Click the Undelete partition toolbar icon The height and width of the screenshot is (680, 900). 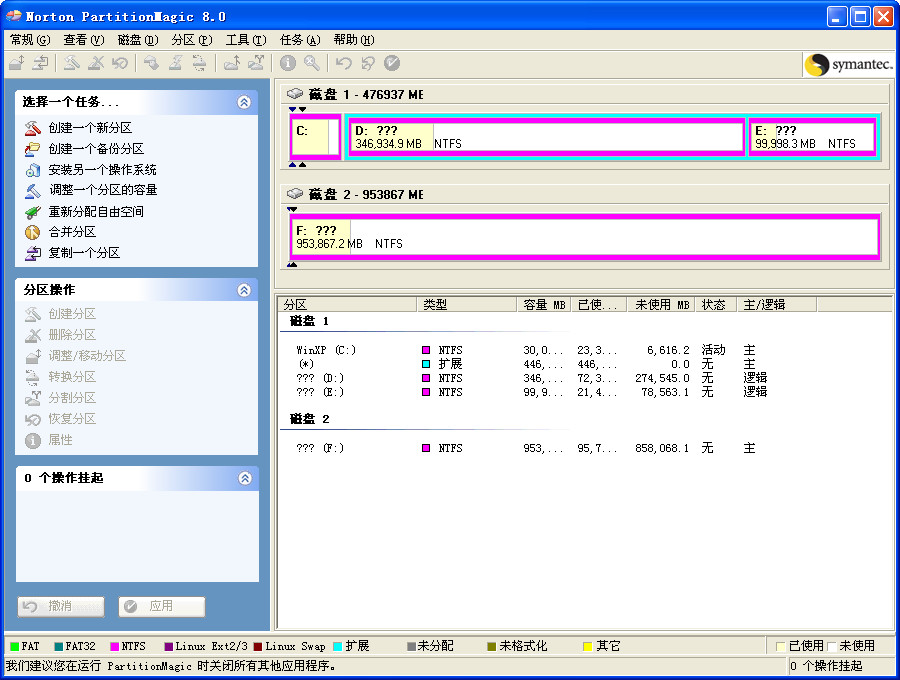[120, 63]
